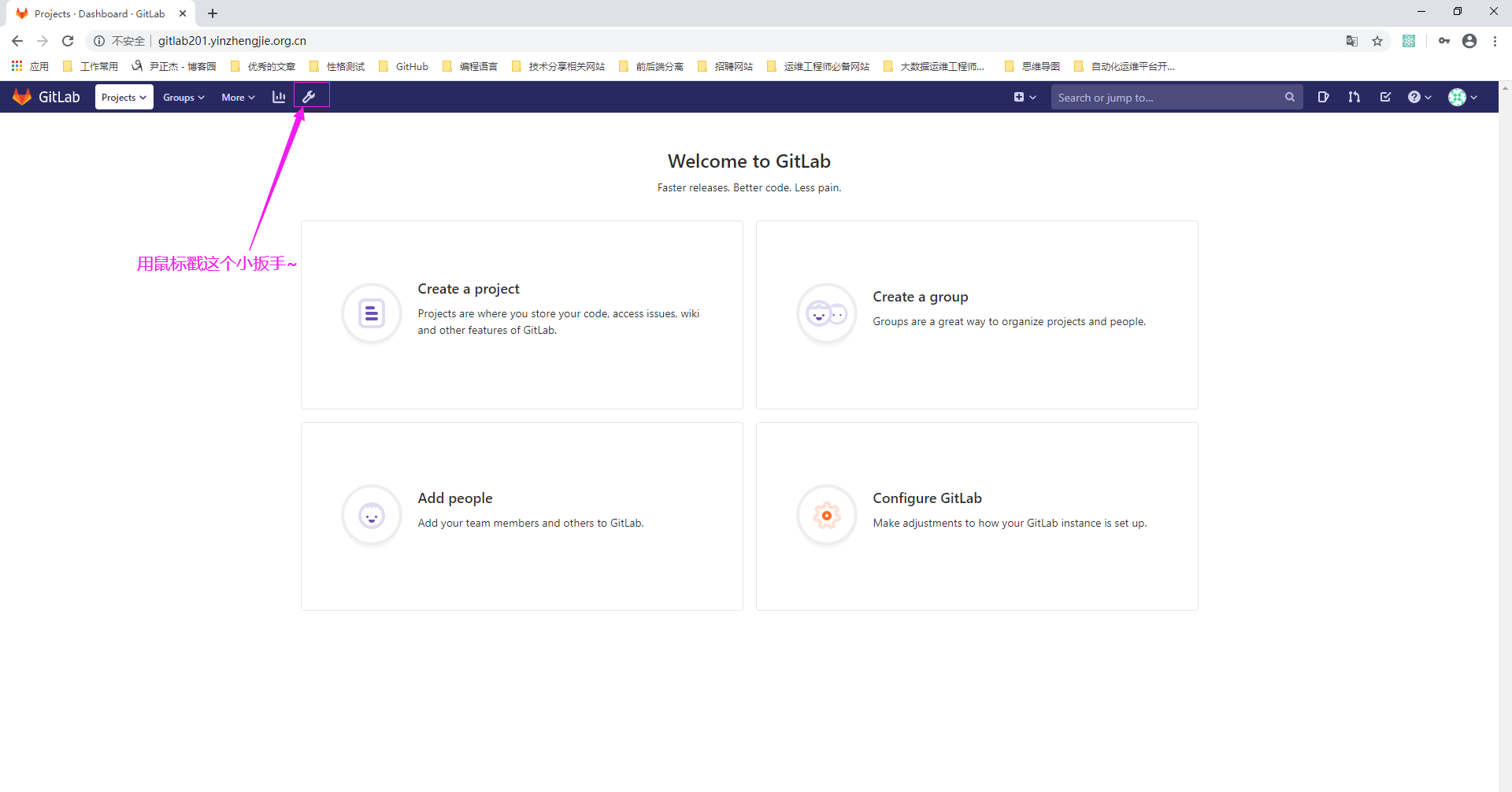1512x792 pixels.
Task: Click the address bar URL
Action: click(x=232, y=41)
